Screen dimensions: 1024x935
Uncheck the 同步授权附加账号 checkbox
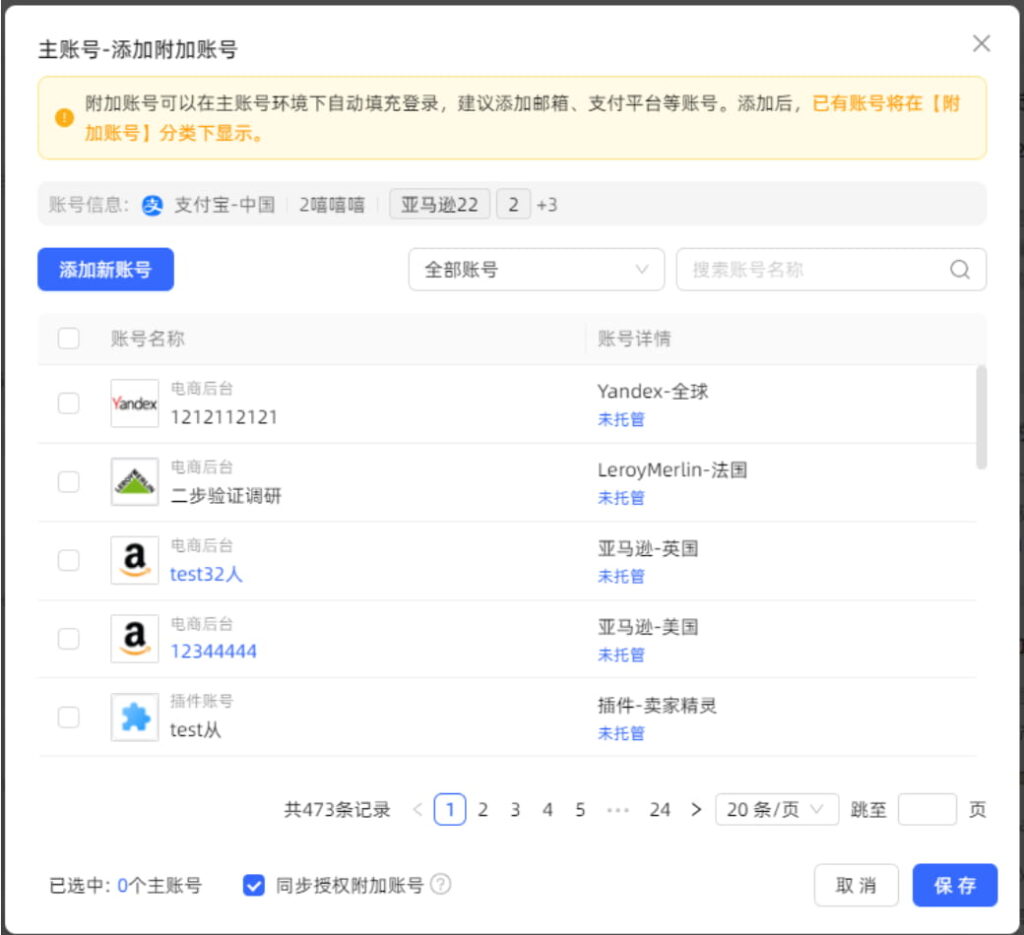click(254, 885)
